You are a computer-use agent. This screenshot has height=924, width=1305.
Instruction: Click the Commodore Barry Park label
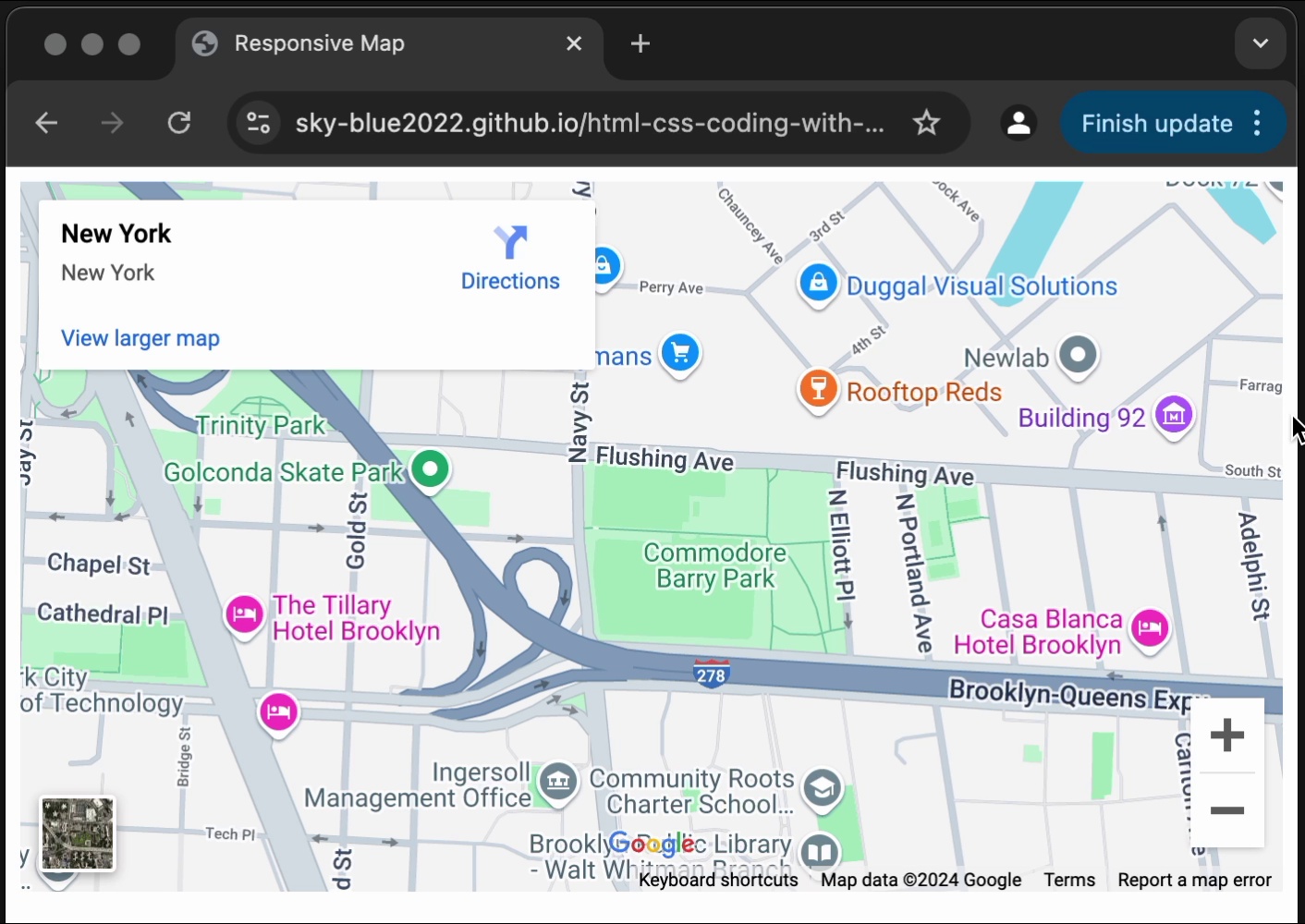coord(715,565)
